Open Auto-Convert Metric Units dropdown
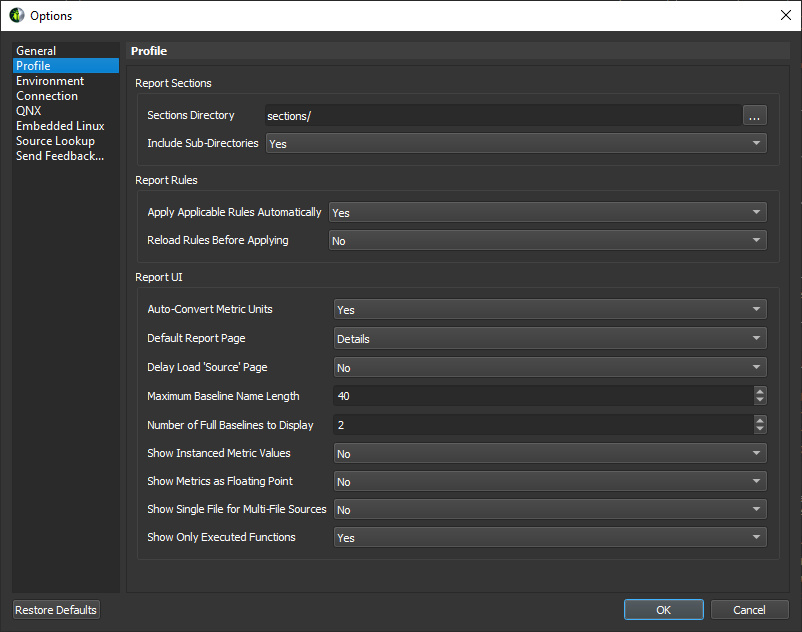 549,310
